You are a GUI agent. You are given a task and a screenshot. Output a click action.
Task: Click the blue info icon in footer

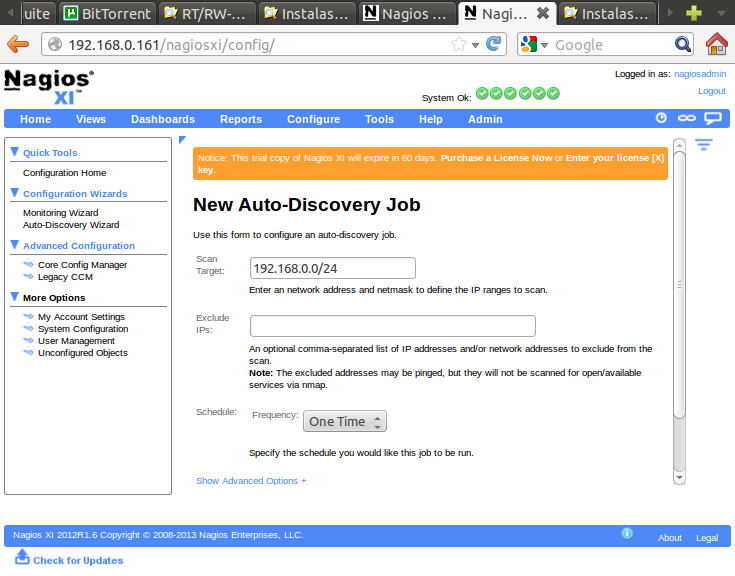(627, 533)
